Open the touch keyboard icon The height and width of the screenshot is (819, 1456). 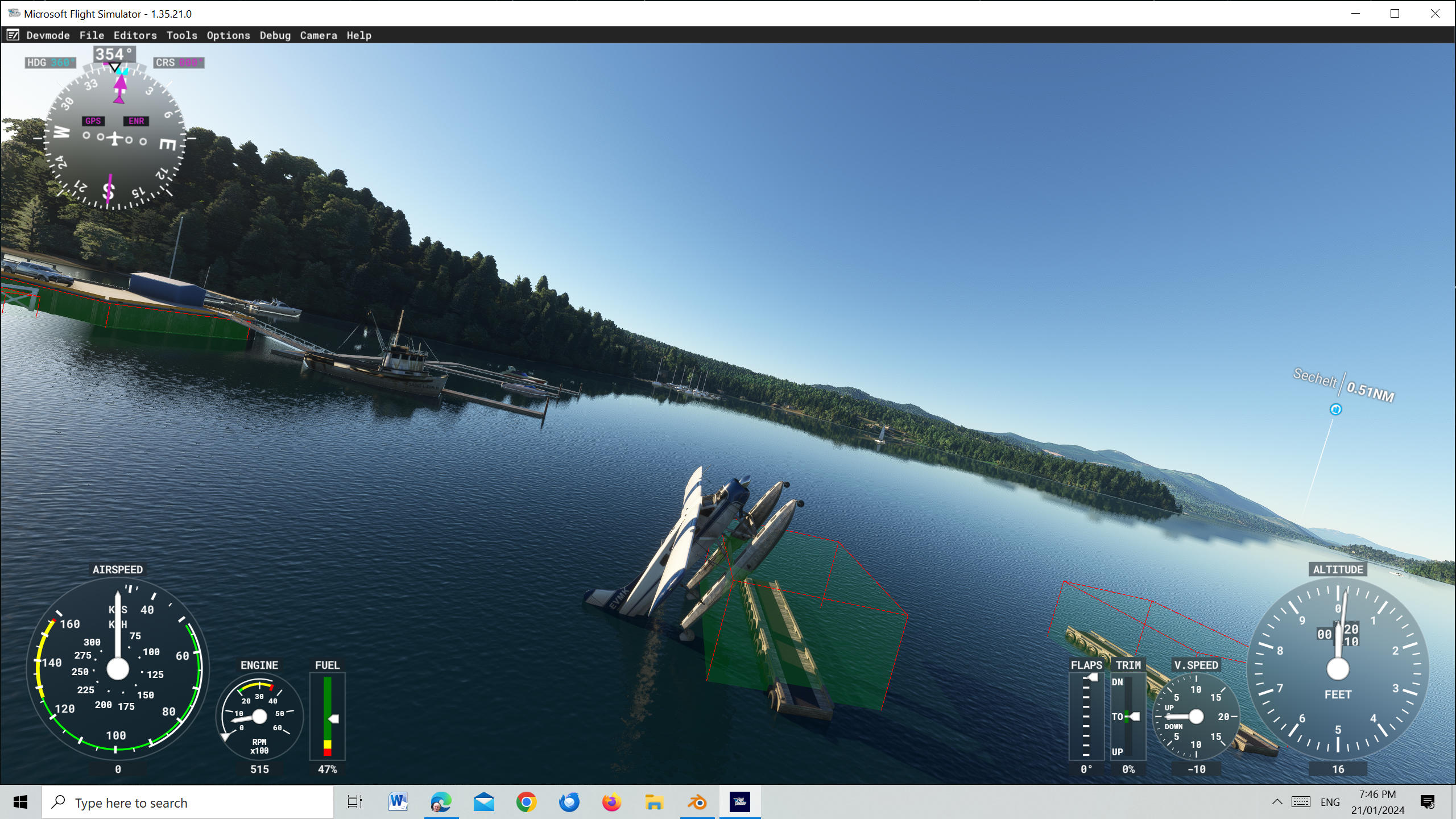tap(1301, 803)
